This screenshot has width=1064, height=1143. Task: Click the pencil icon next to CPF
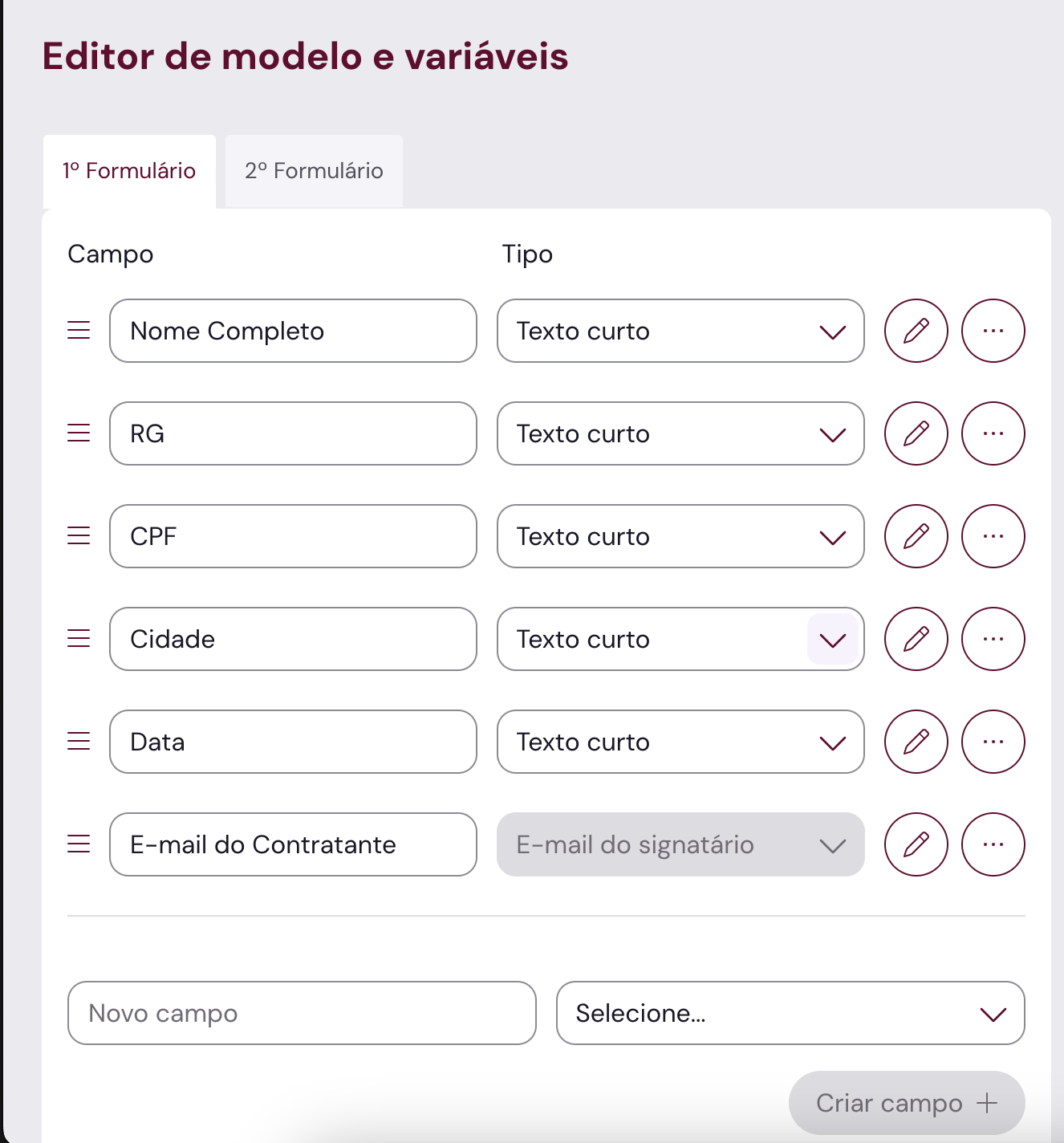pos(916,536)
